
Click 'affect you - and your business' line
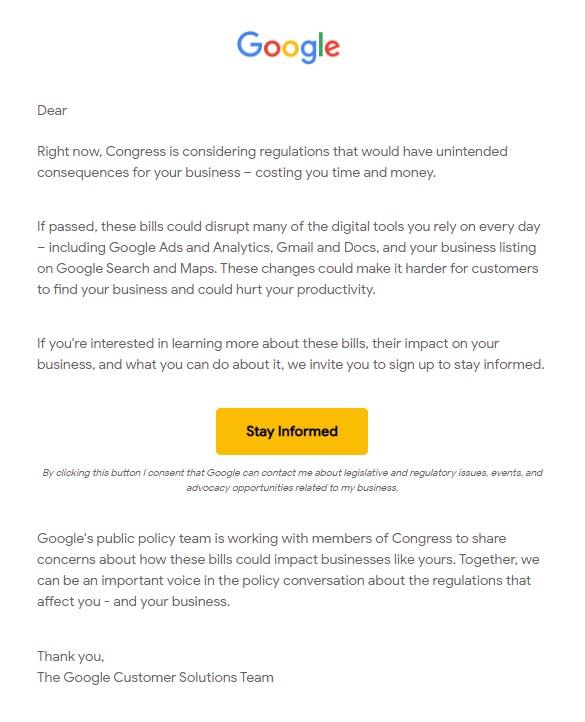(x=134, y=602)
